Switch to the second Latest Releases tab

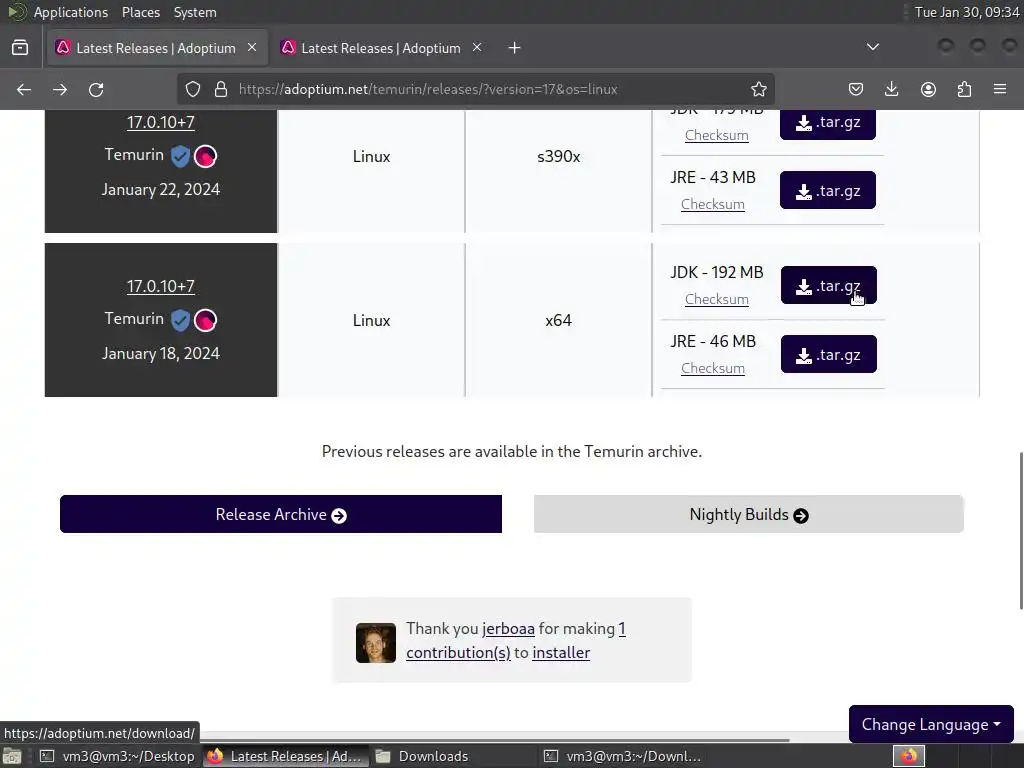[x=381, y=48]
